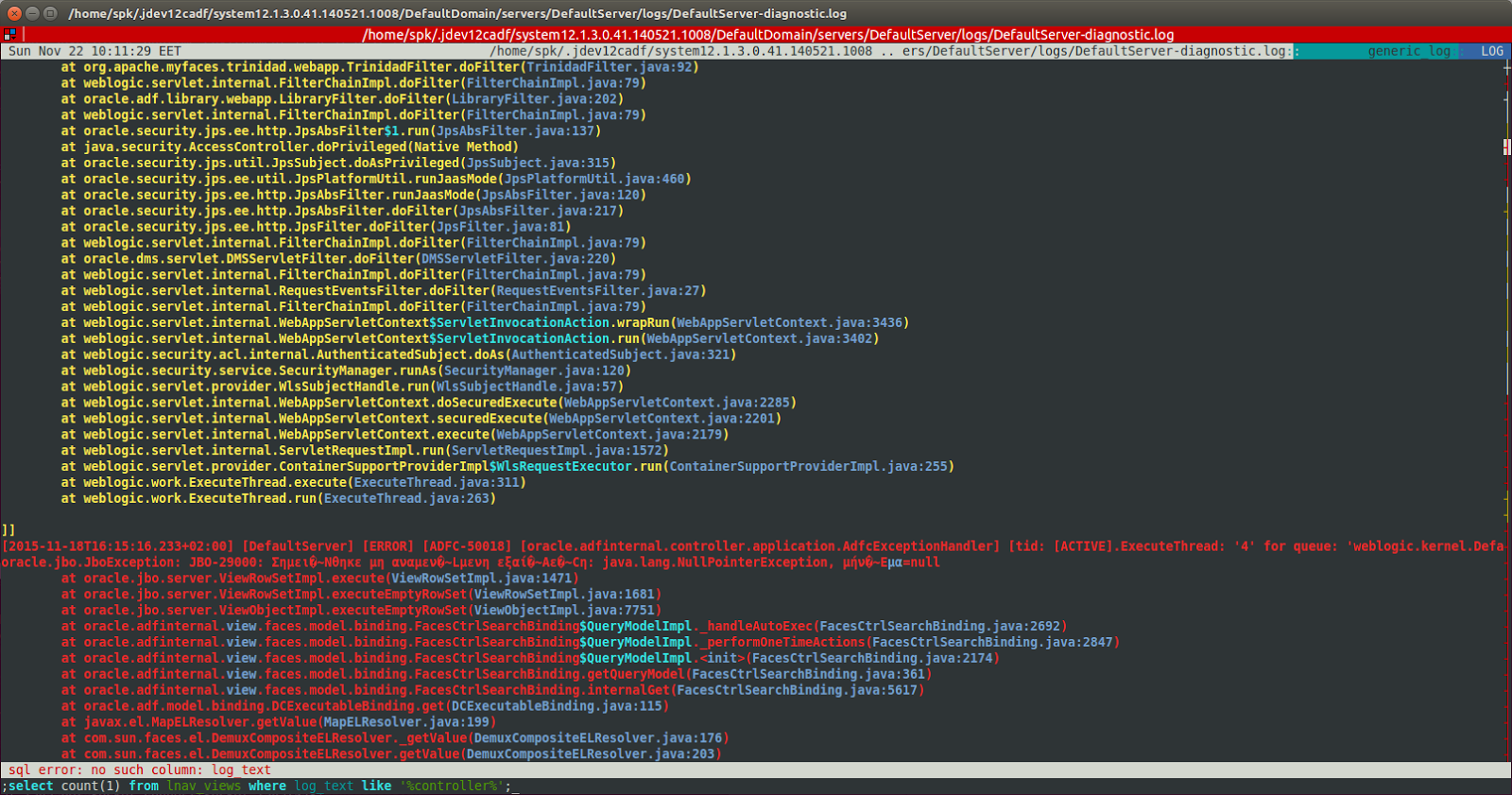Select the red DefaultServer-diagnostic.log tab title

[x=768, y=35]
